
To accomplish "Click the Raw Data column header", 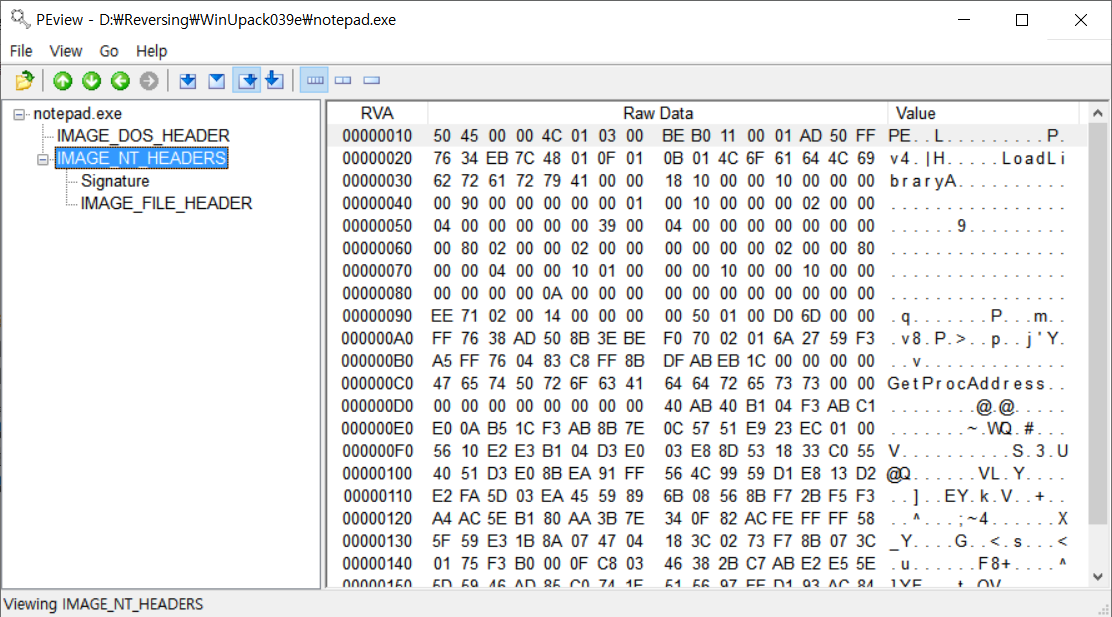I will (658, 113).
